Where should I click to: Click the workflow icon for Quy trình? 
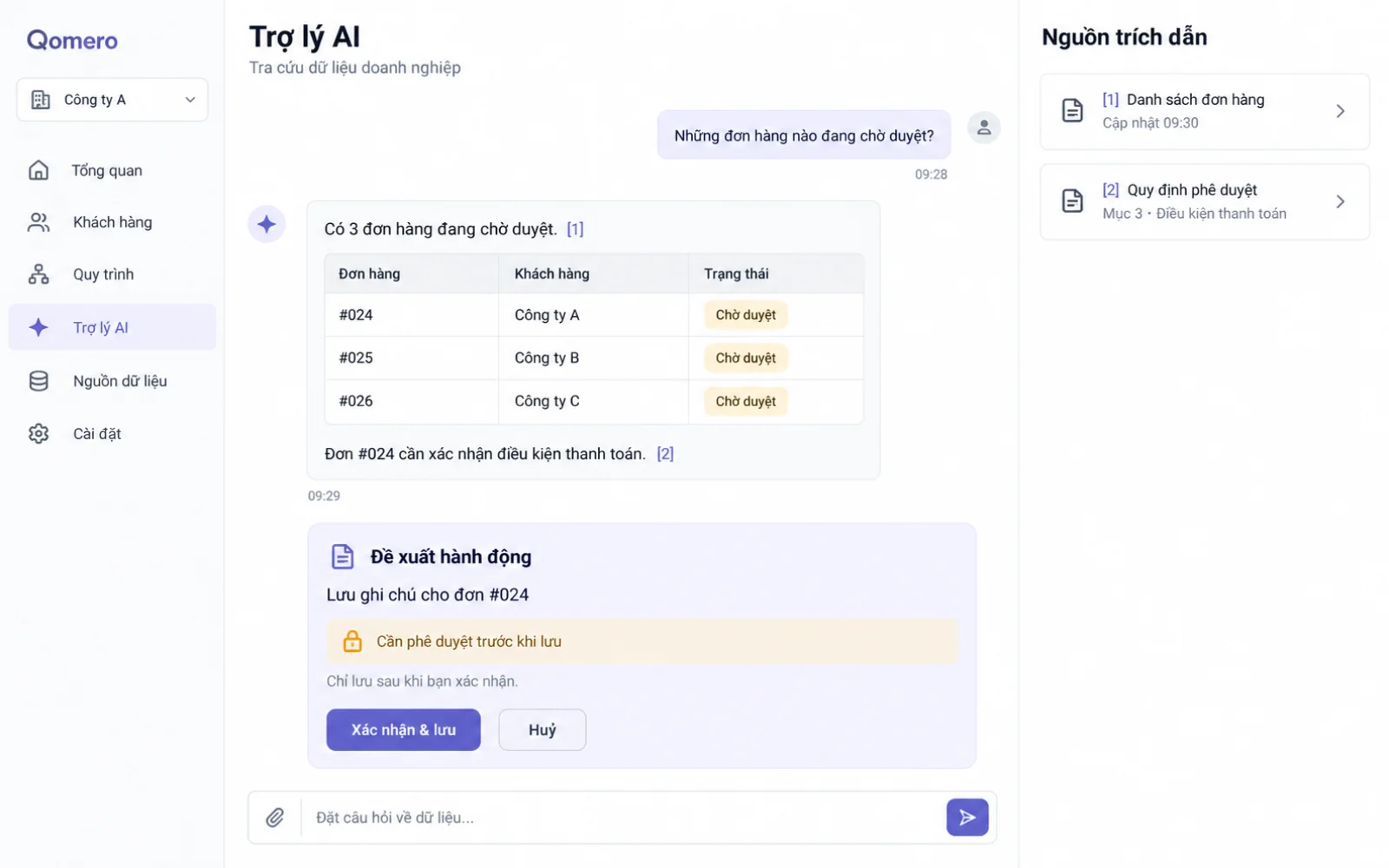point(38,274)
